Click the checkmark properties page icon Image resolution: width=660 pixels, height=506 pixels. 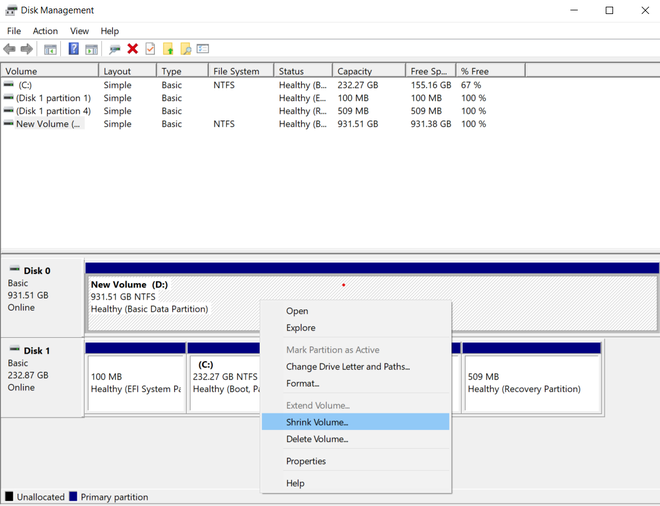tap(150, 49)
